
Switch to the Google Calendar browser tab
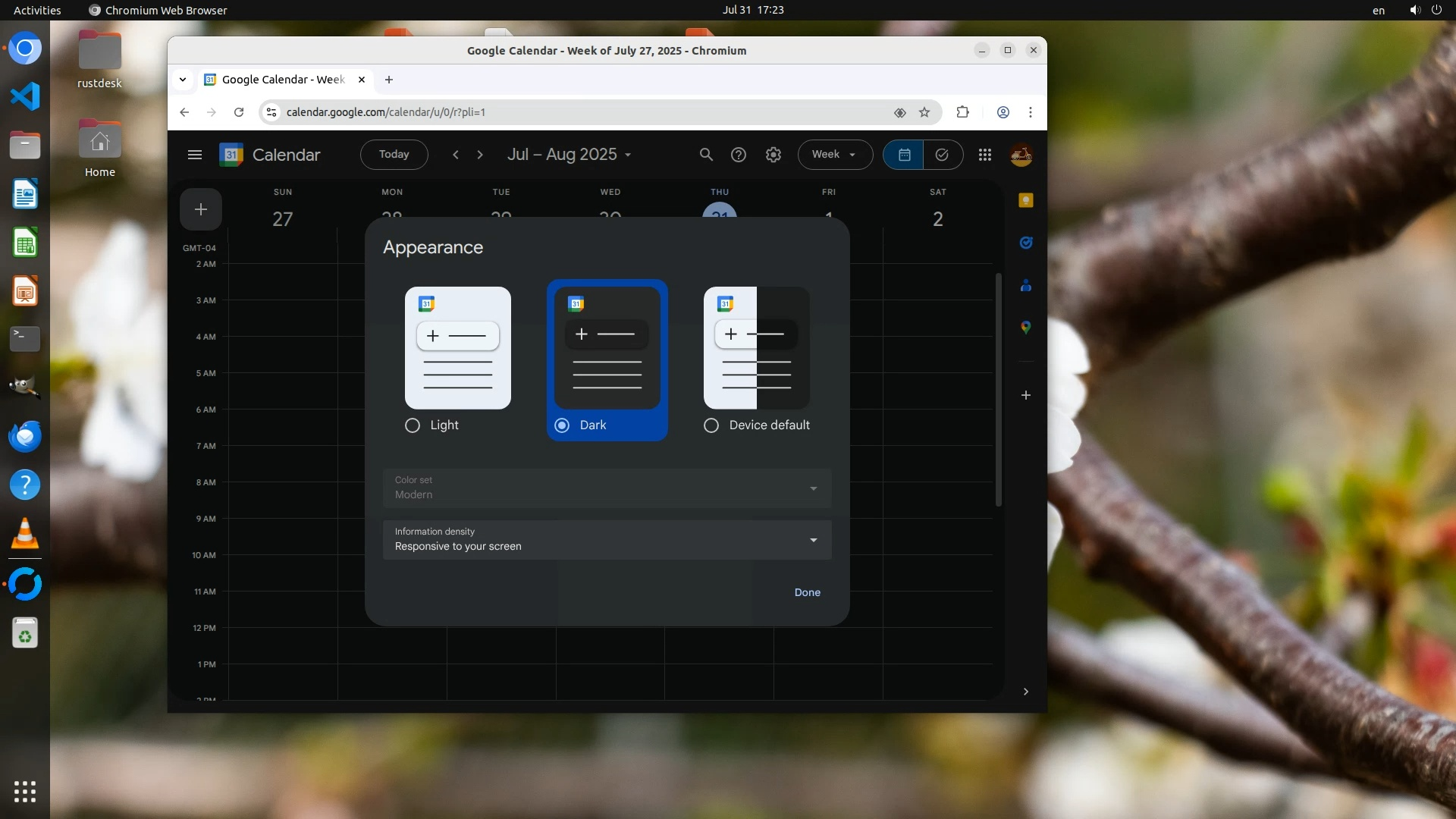click(282, 80)
